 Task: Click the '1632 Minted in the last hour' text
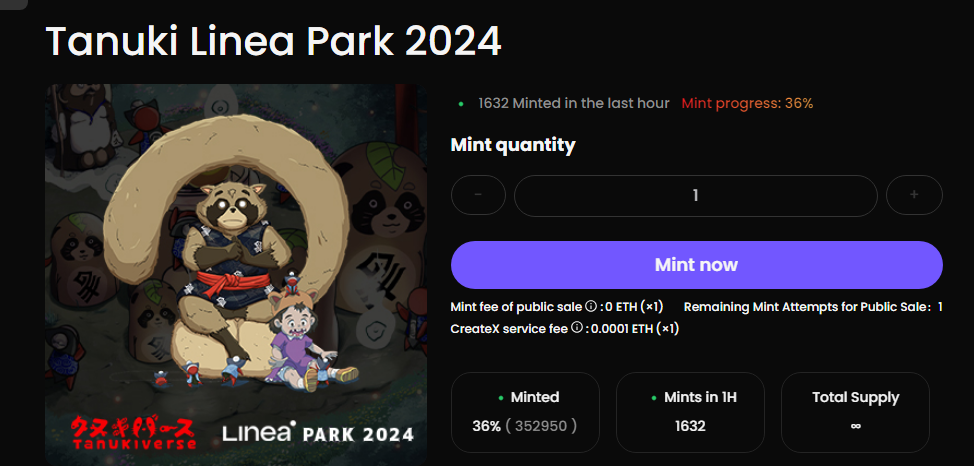(x=574, y=103)
